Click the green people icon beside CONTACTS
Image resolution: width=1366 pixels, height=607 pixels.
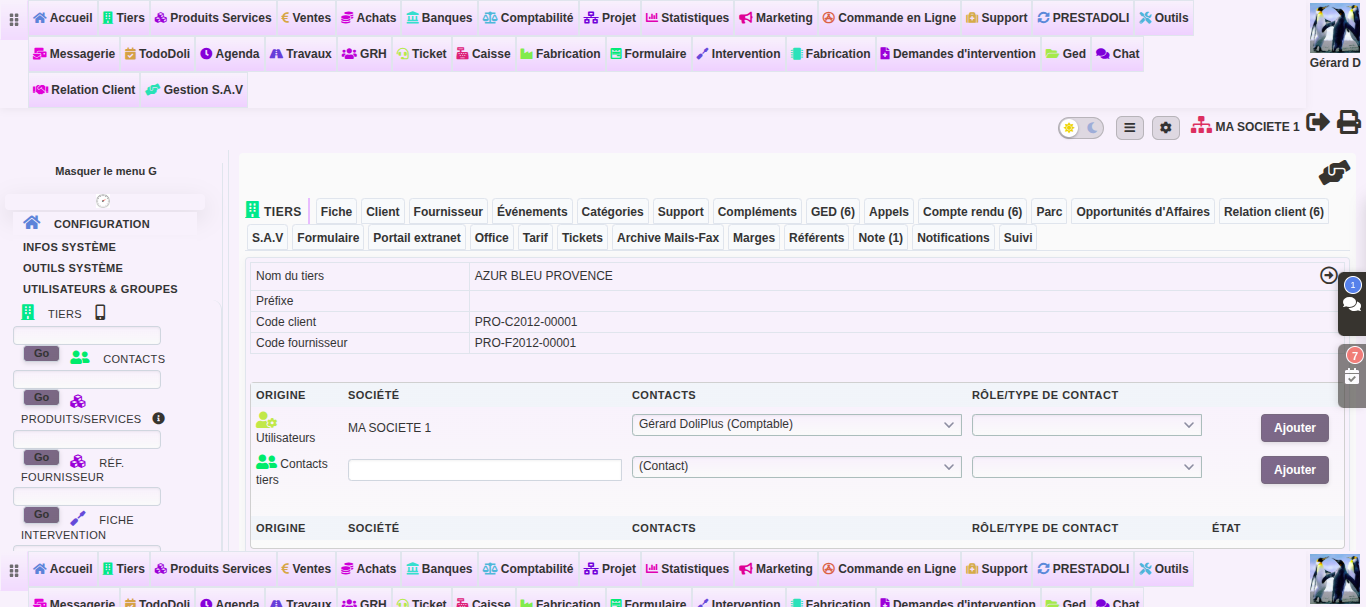click(x=80, y=357)
